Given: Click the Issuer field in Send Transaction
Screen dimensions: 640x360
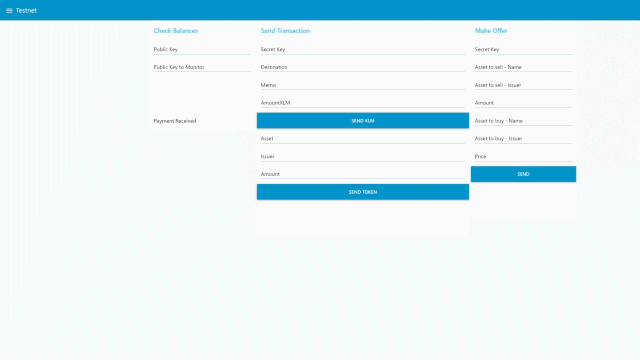Looking at the screenshot, I should [363, 156].
